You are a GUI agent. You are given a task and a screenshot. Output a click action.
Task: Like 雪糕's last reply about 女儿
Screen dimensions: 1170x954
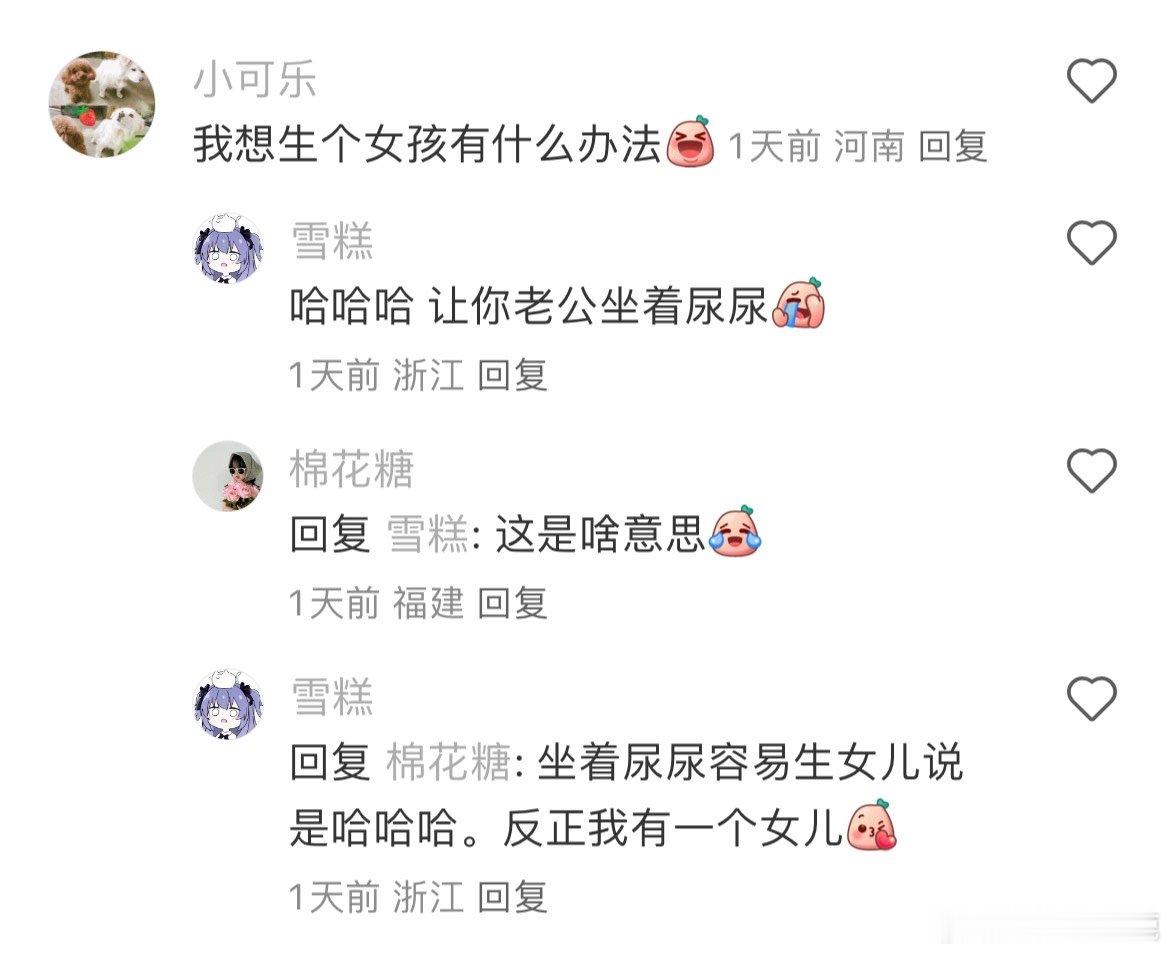point(1092,697)
